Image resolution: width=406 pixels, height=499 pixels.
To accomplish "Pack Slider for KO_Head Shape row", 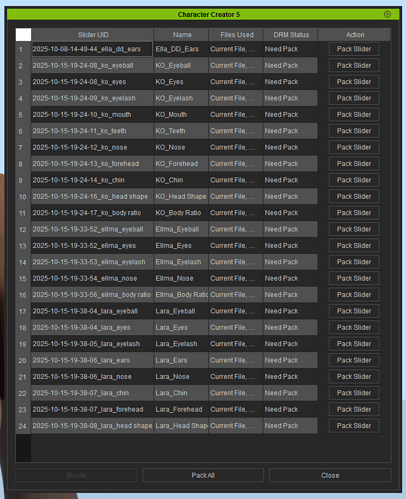I will 354,196.
